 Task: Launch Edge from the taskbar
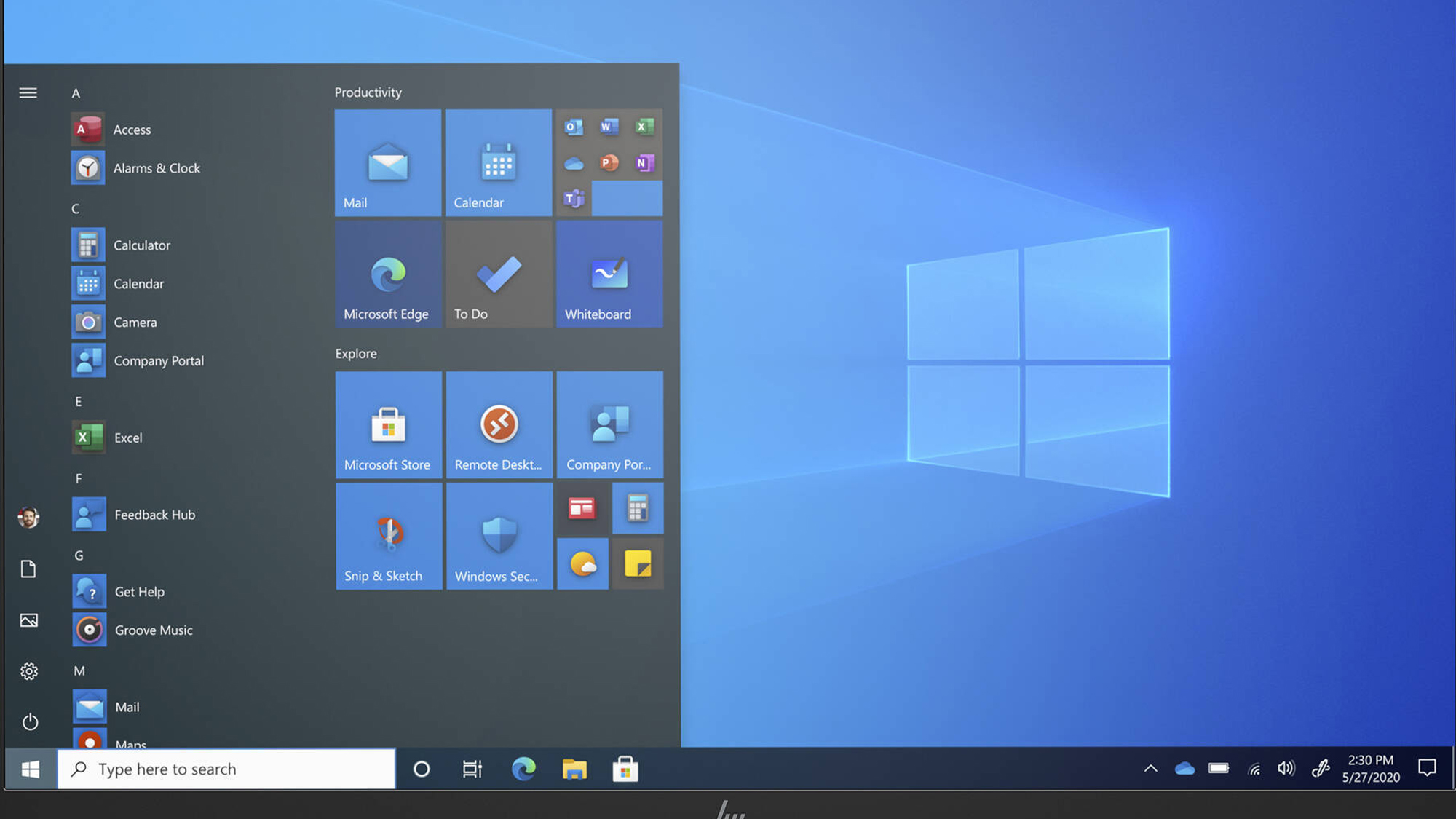(x=523, y=769)
